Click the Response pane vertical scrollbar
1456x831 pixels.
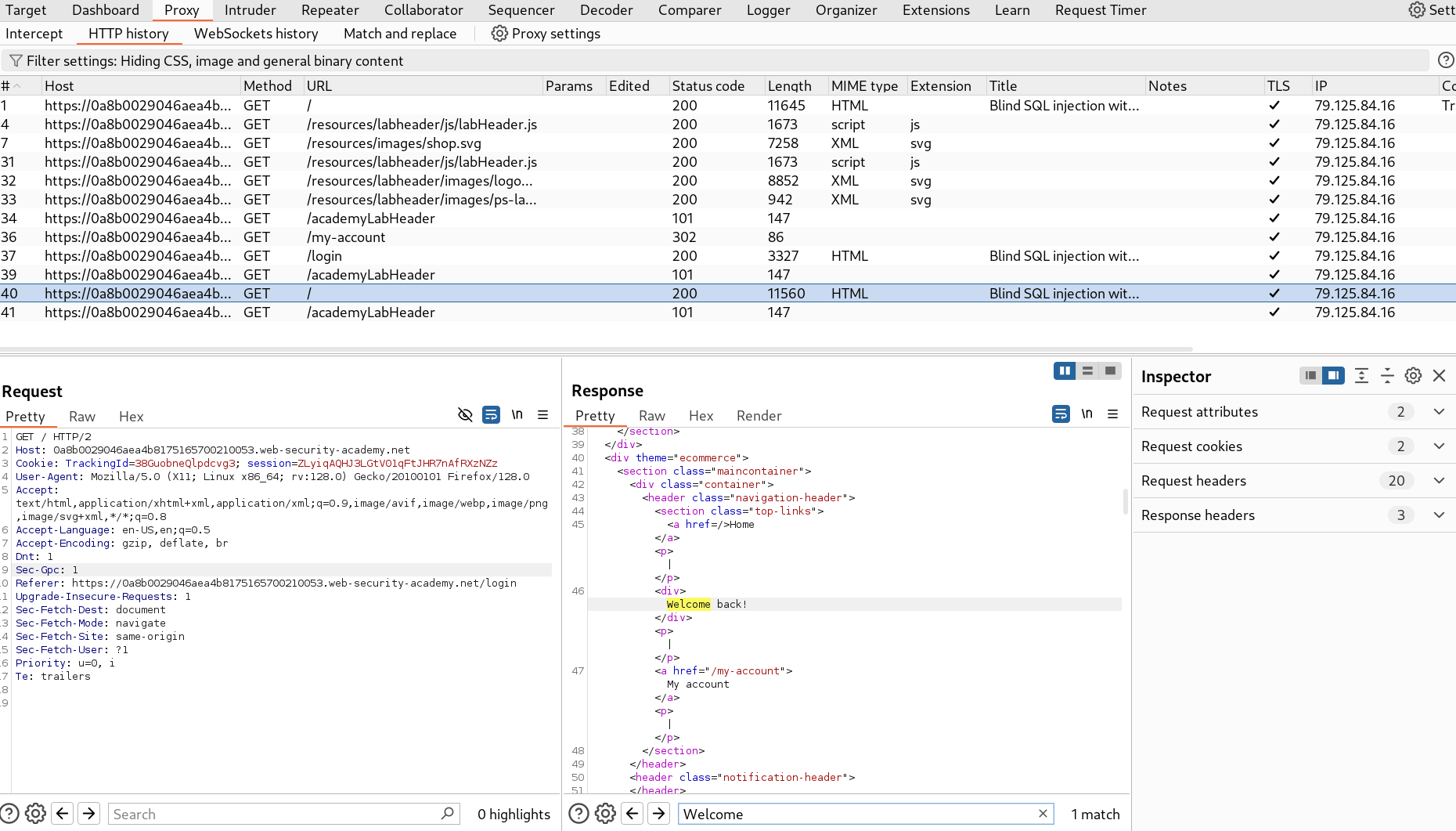click(1125, 501)
